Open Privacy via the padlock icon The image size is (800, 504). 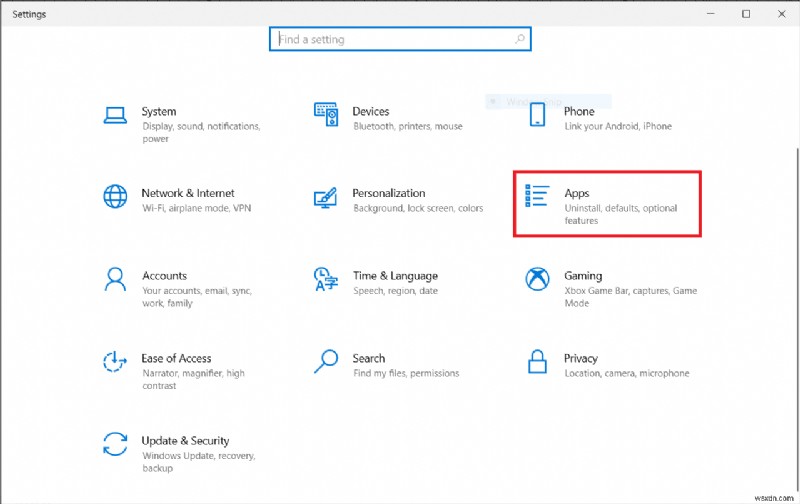(537, 360)
